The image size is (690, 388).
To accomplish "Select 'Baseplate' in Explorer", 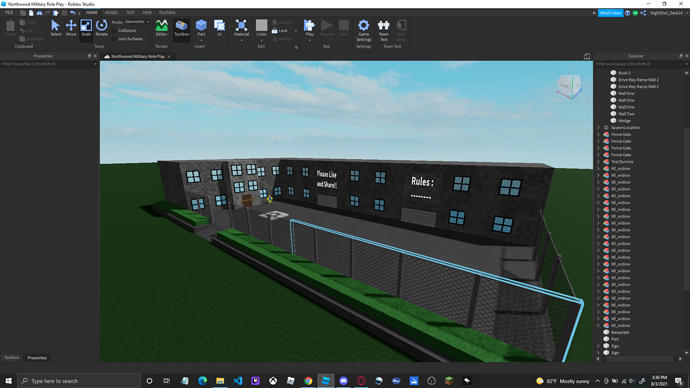I will (620, 332).
